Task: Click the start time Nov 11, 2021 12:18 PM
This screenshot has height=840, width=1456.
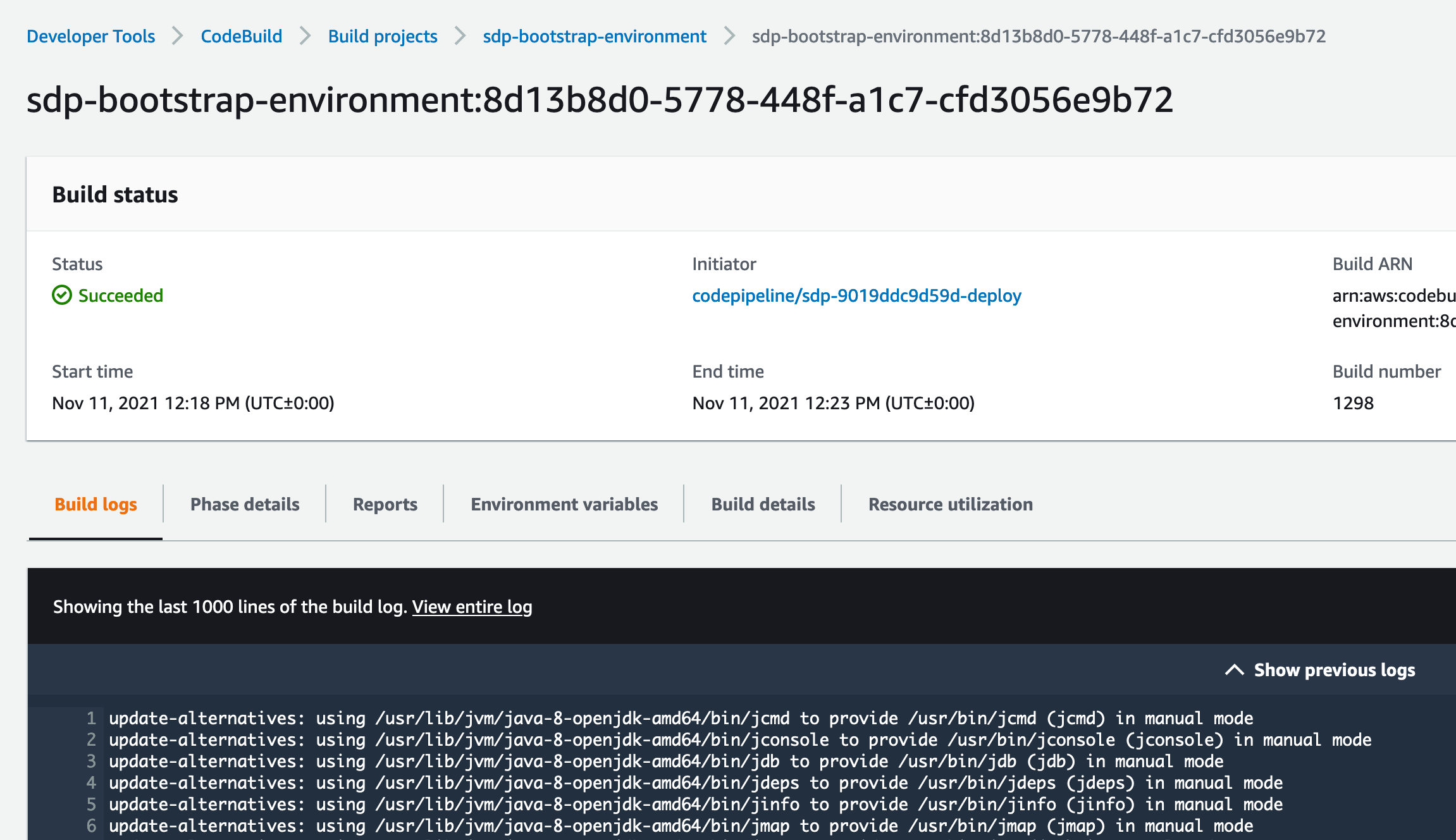Action: click(x=193, y=403)
